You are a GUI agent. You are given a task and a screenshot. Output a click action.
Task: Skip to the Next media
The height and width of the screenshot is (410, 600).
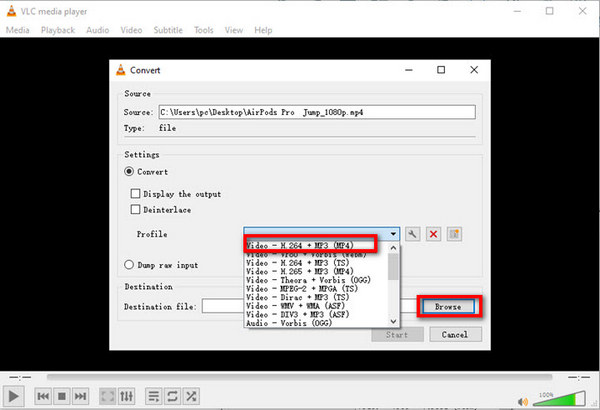tap(80, 396)
